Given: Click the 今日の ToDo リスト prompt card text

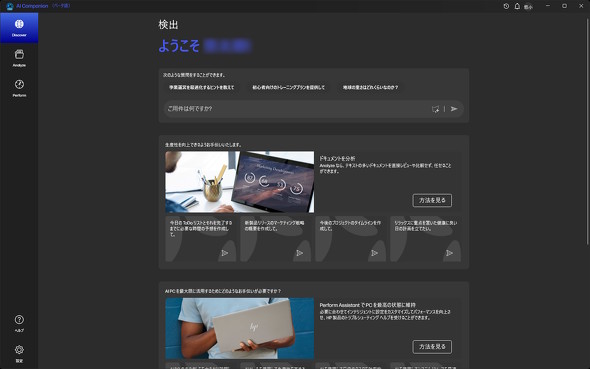Looking at the screenshot, I should tap(201, 228).
